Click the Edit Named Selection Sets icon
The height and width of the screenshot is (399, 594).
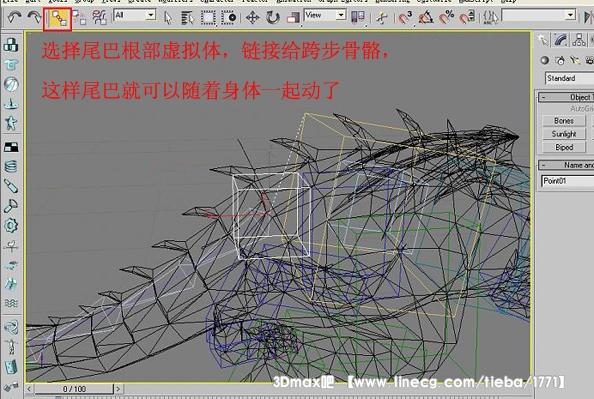[491, 17]
